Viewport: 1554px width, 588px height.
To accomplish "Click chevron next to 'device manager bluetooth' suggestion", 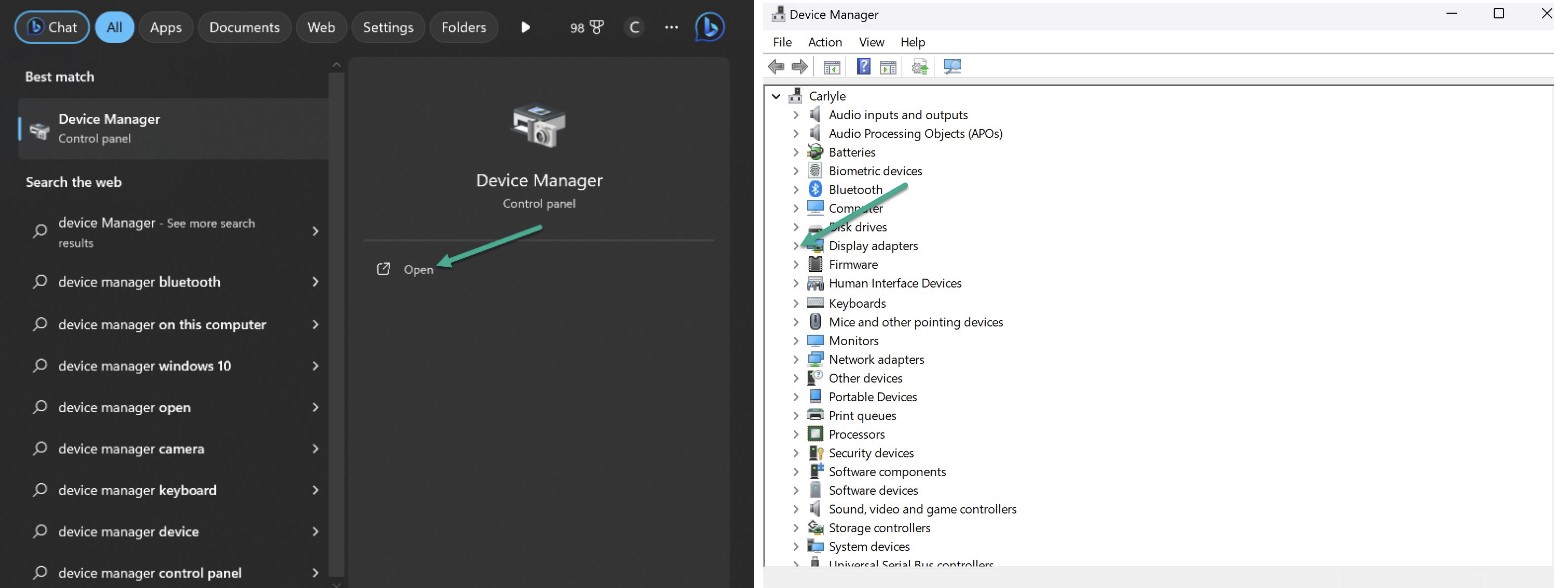I will [315, 282].
